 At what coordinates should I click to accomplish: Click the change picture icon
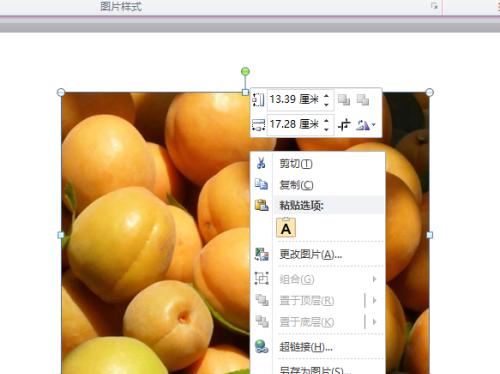[262, 254]
